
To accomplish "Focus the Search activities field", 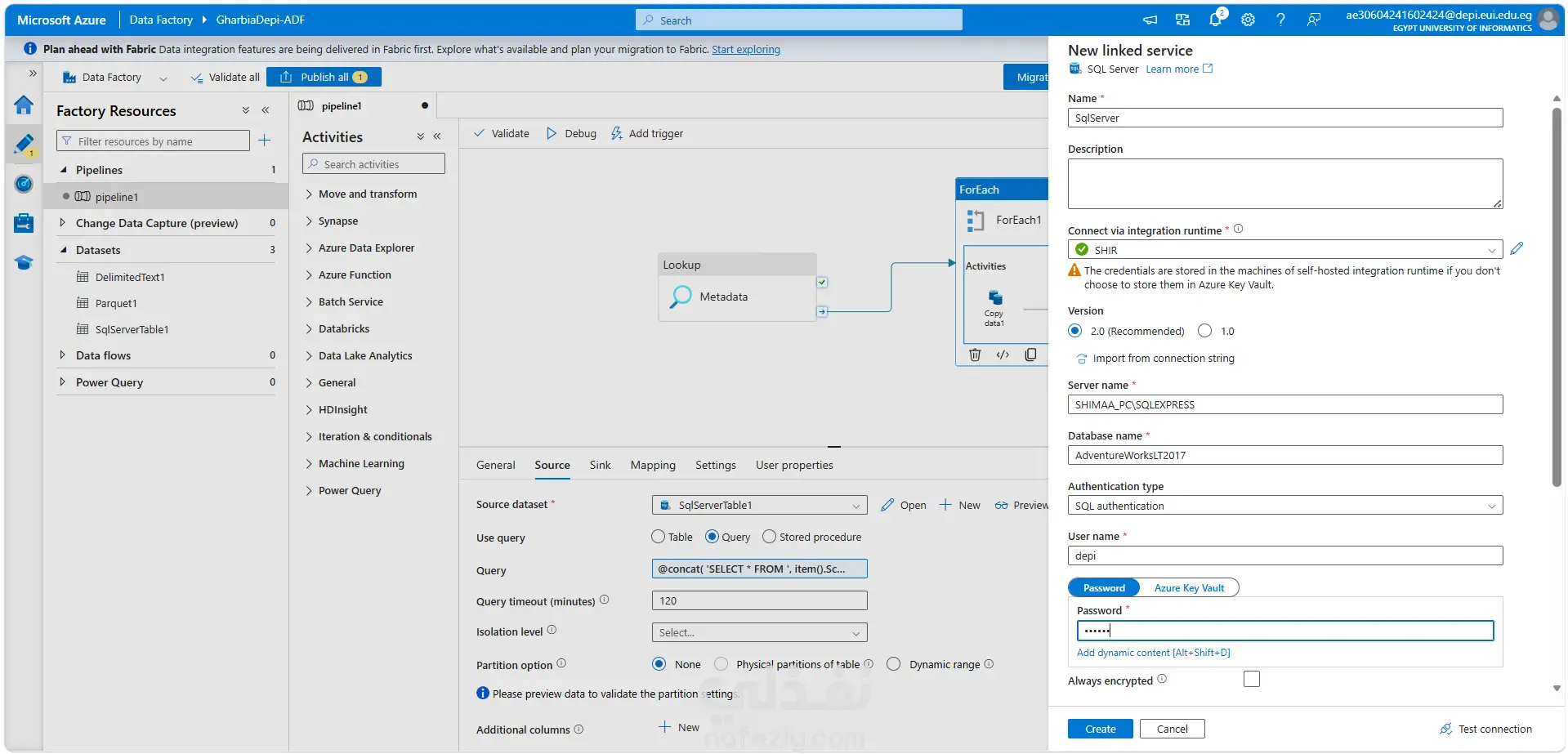I will pyautogui.click(x=373, y=164).
